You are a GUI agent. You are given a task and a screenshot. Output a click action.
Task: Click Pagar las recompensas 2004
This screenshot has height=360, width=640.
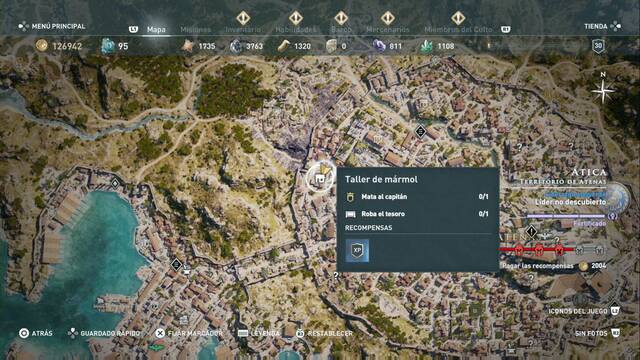pyautogui.click(x=554, y=266)
